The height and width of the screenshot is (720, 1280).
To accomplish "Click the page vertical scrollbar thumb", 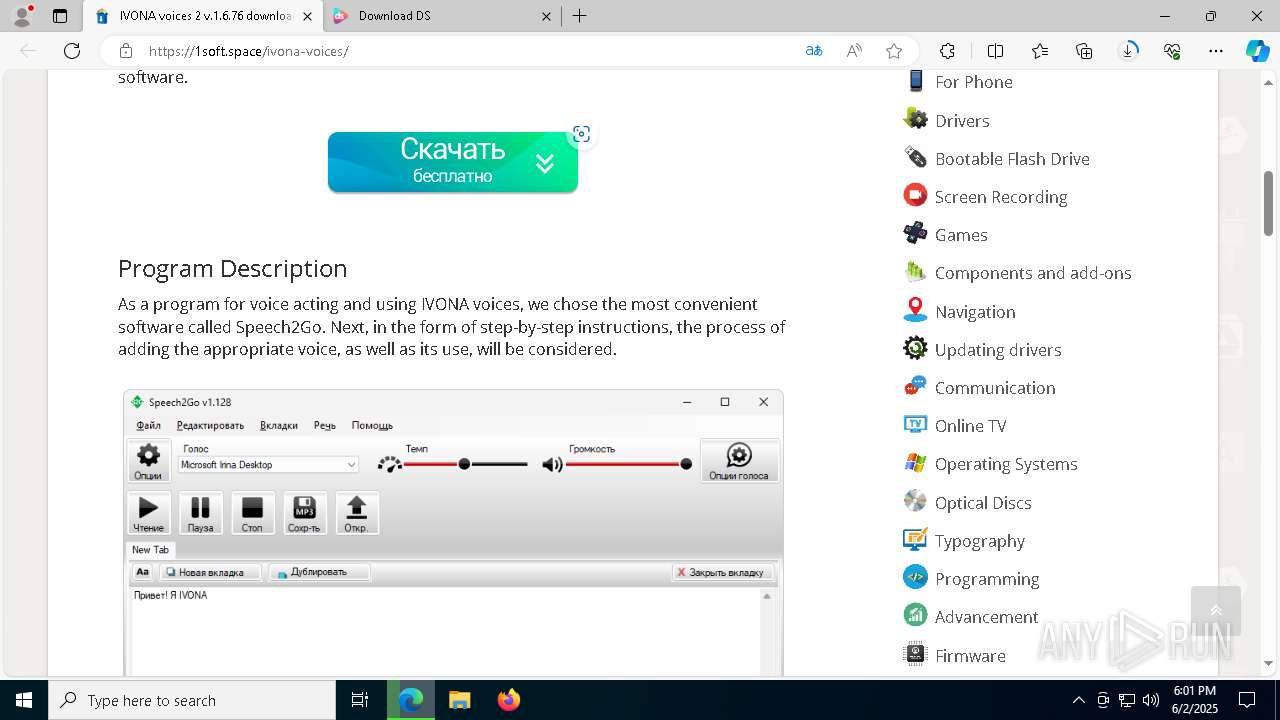I will (1268, 203).
